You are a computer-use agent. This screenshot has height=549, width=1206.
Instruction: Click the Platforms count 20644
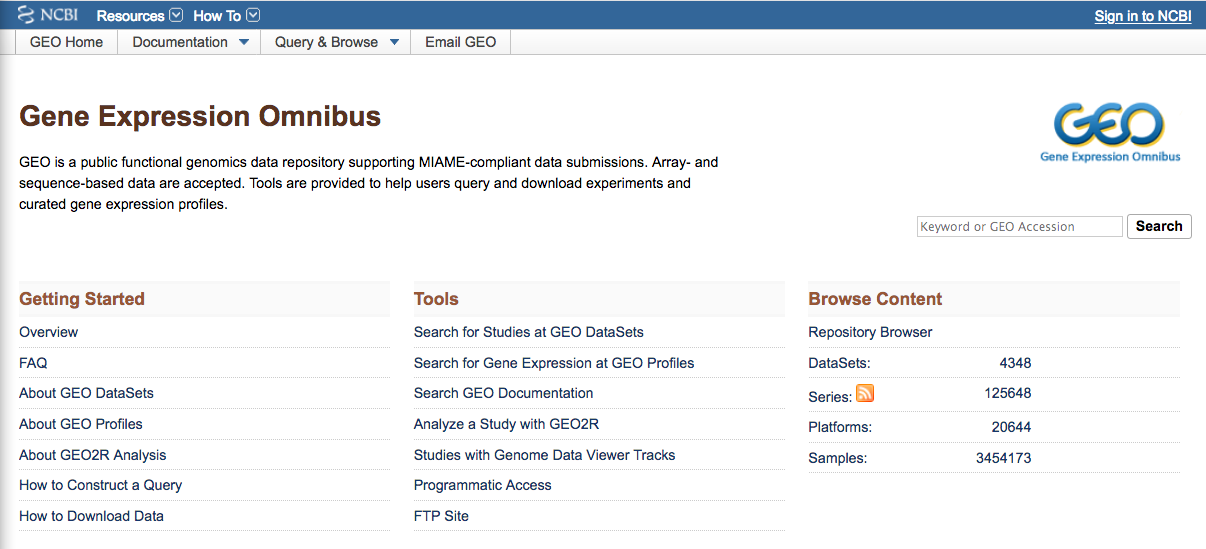(1012, 427)
